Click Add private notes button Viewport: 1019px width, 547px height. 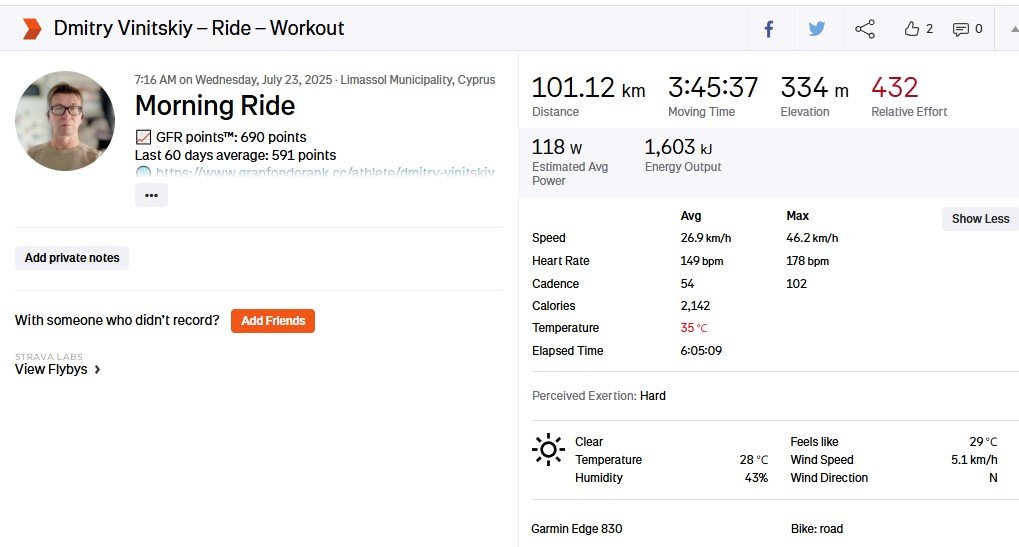[72, 258]
